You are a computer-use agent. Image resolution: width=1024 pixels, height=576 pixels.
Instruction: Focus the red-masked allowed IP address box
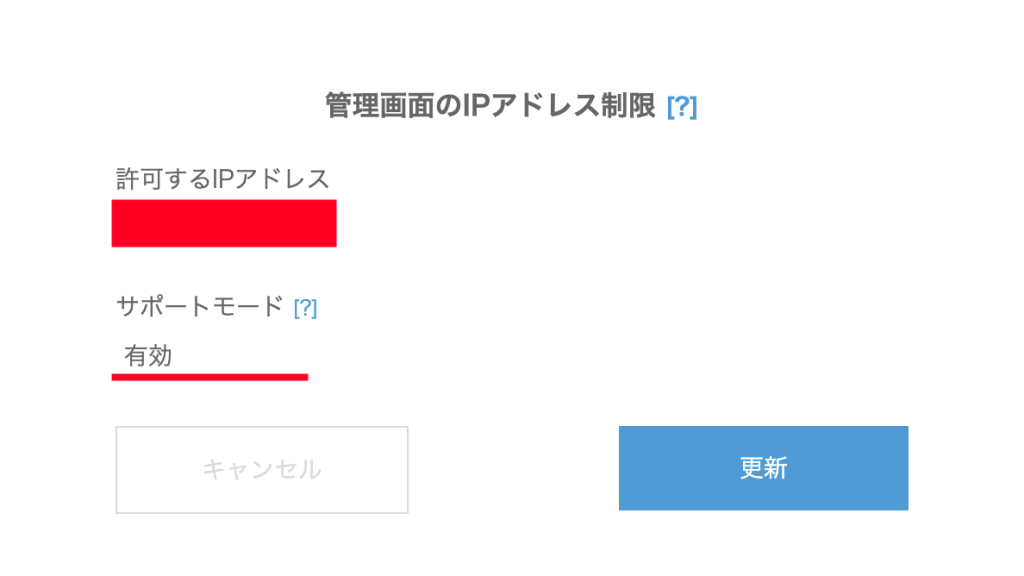[224, 223]
